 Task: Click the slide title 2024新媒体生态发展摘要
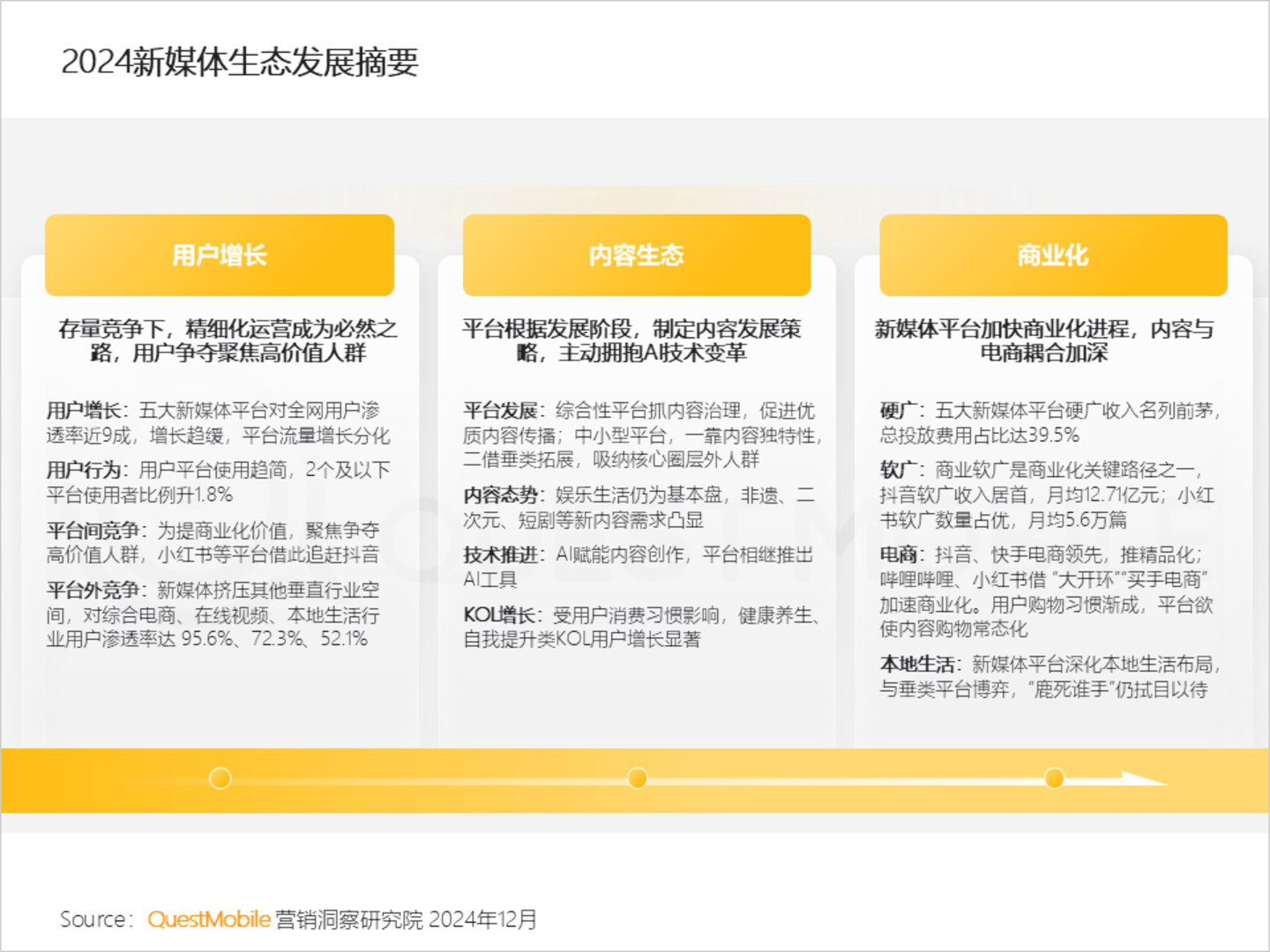tap(240, 62)
